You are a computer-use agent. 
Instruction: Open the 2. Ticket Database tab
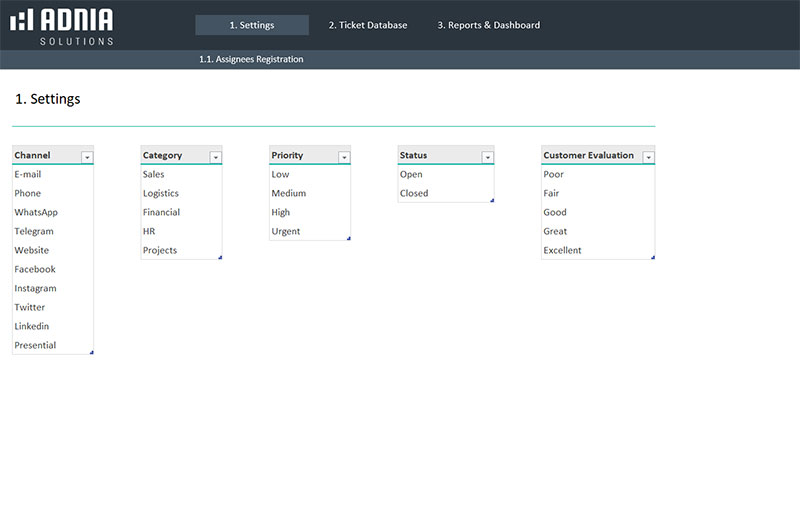368,25
